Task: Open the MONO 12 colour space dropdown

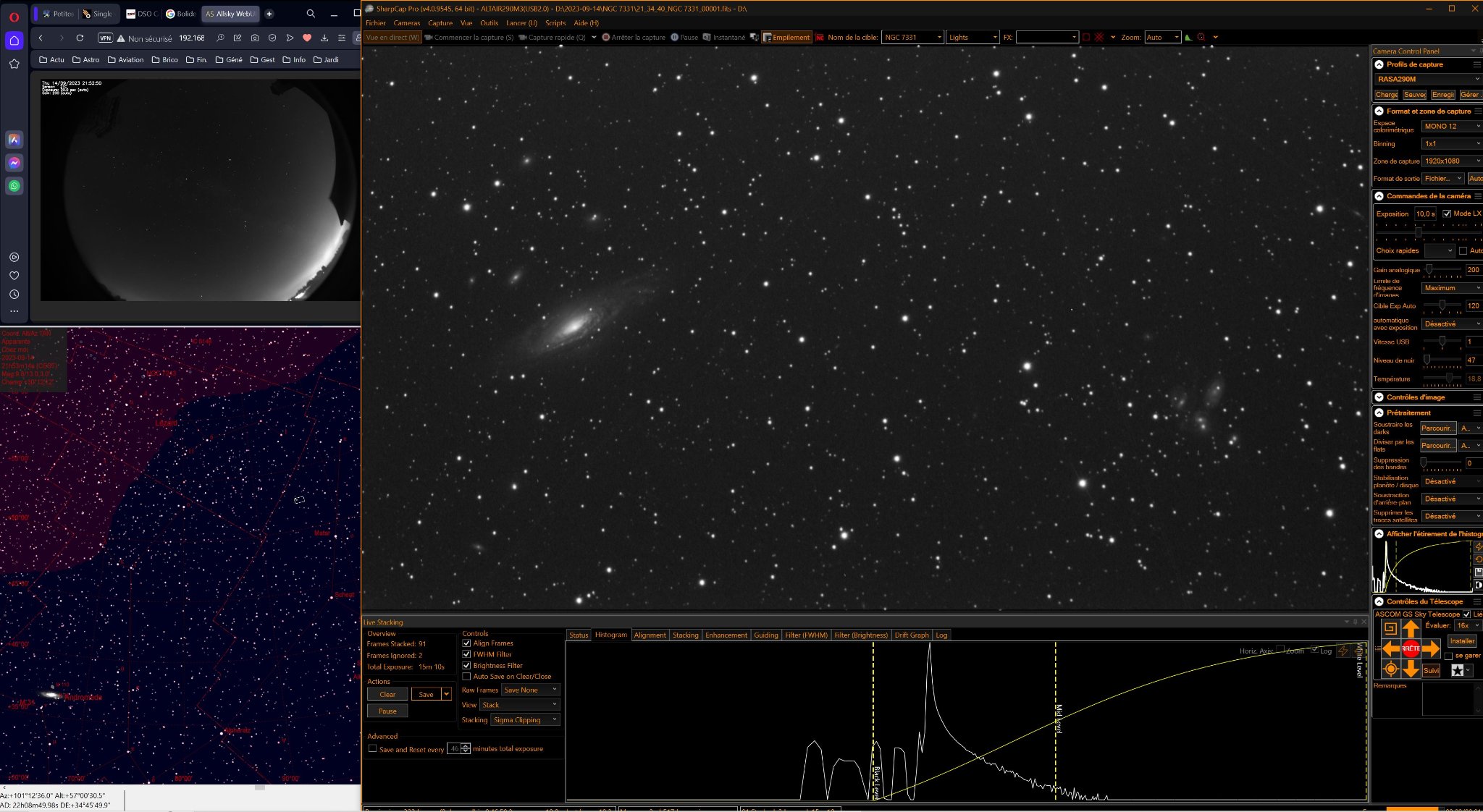Action: click(1451, 127)
